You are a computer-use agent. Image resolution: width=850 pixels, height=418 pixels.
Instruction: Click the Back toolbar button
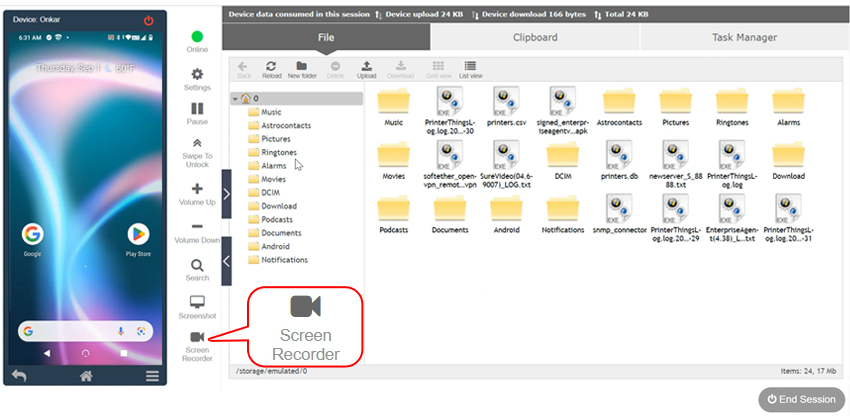[x=243, y=70]
